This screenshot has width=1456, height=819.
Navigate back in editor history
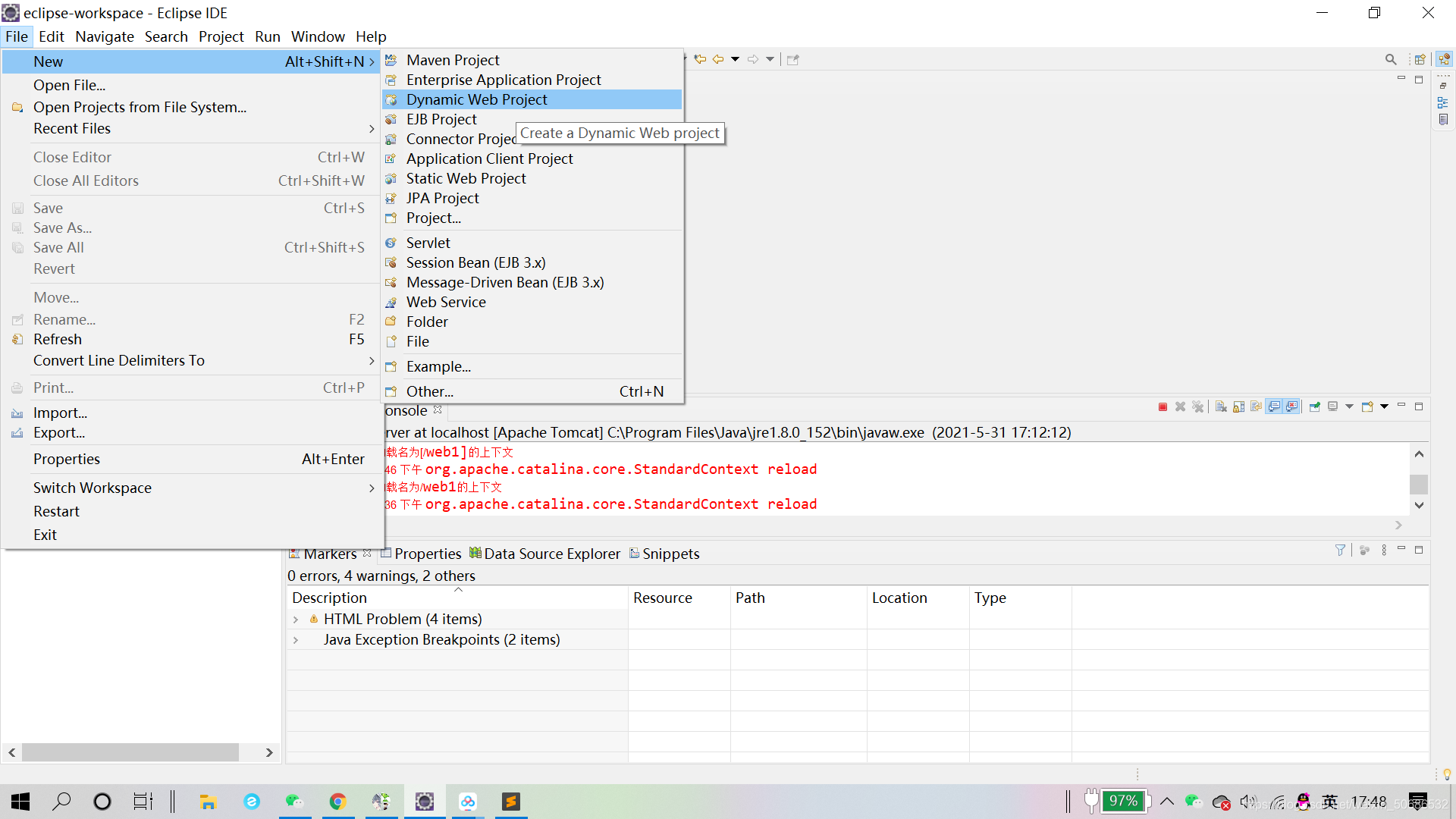717,59
